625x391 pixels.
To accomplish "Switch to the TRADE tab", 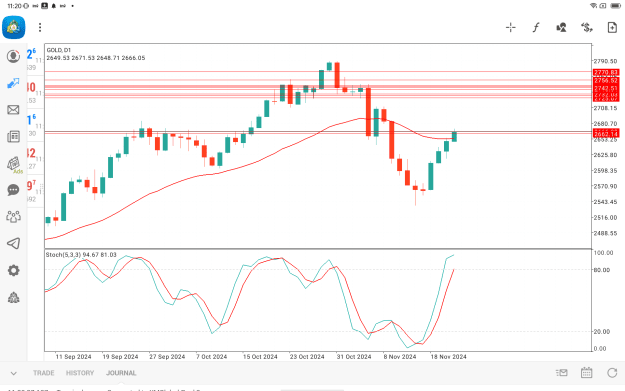I will click(43, 373).
